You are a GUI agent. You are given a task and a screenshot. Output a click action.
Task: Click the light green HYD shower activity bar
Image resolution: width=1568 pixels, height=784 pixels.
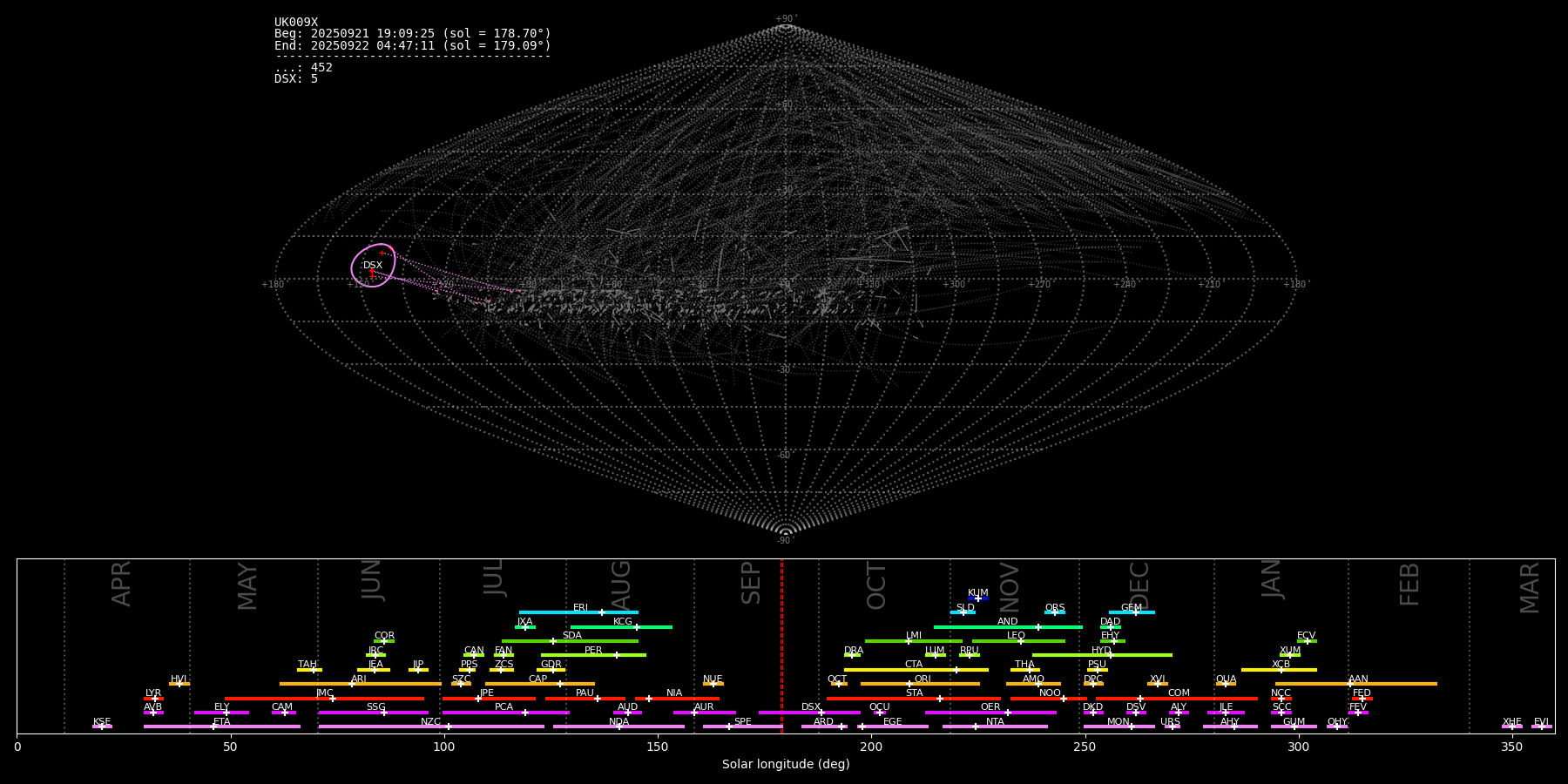click(x=1102, y=655)
